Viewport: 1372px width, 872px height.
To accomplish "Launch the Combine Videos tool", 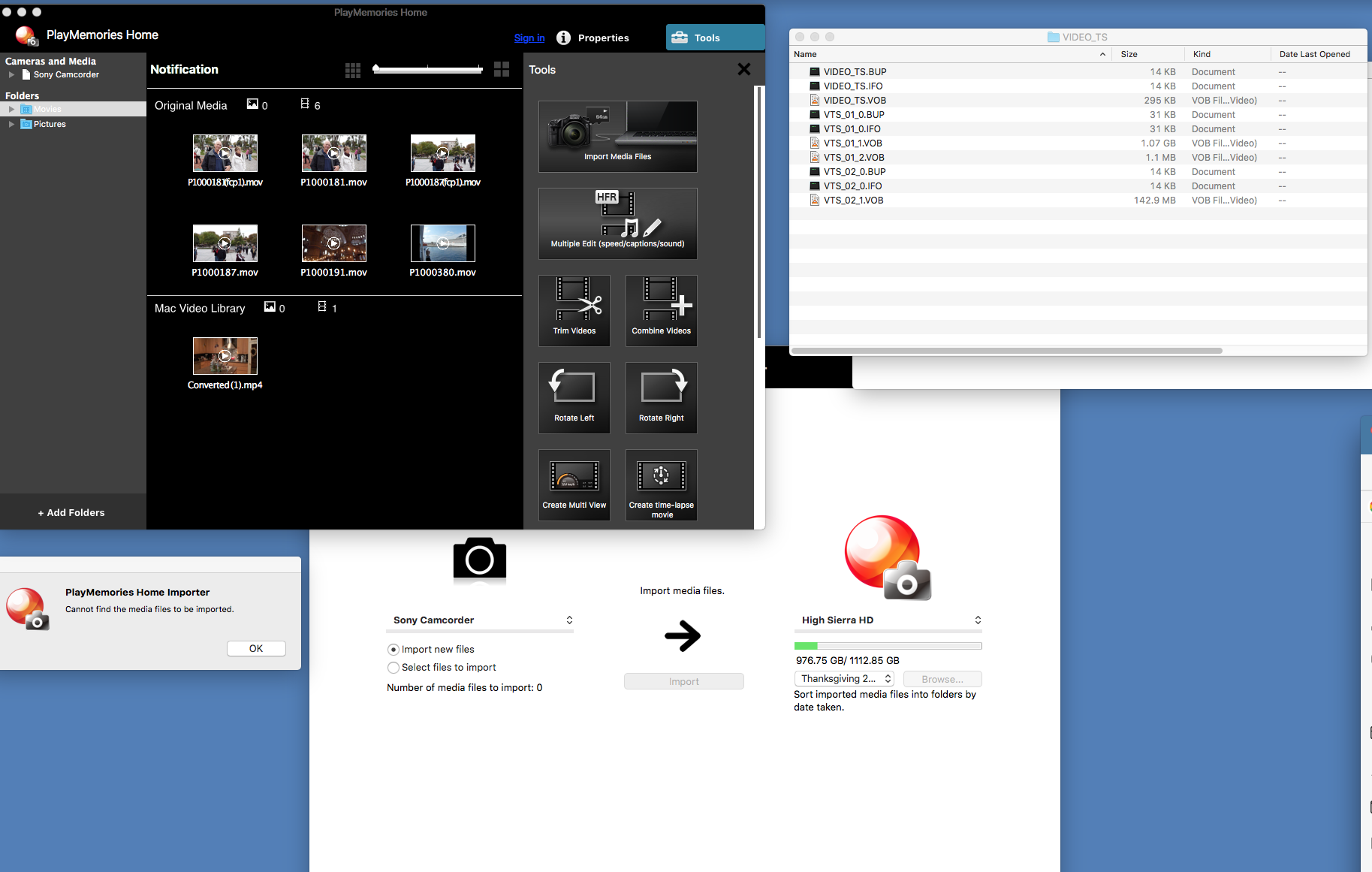I will pyautogui.click(x=661, y=311).
